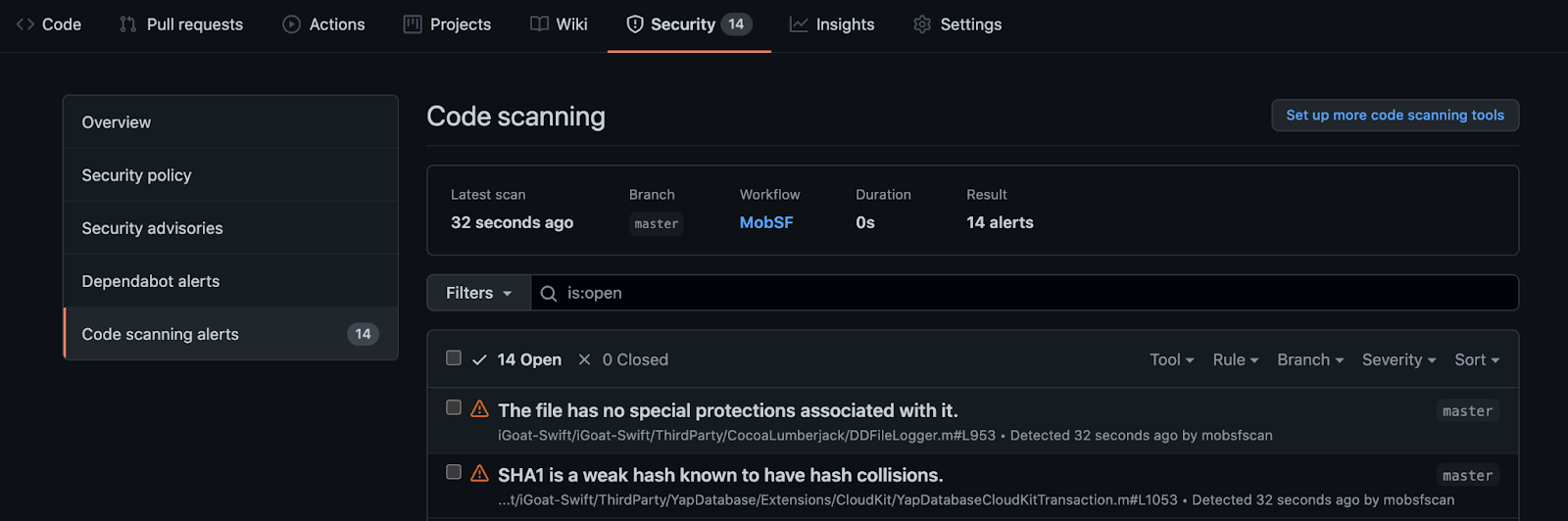Screen dimensions: 1568x521
Task: Expand the Filters dropdown
Action: click(x=479, y=293)
